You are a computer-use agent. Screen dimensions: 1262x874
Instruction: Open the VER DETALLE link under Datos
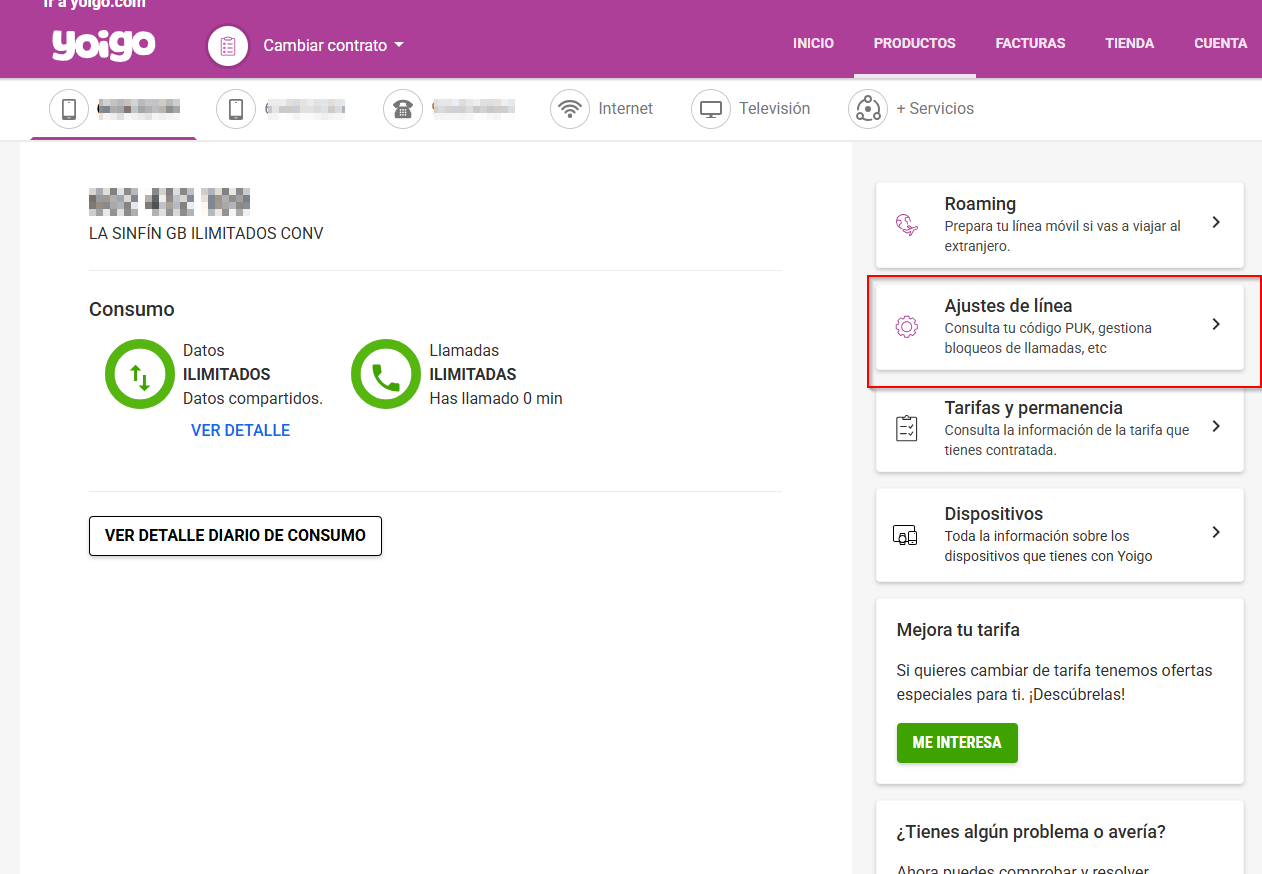[240, 430]
